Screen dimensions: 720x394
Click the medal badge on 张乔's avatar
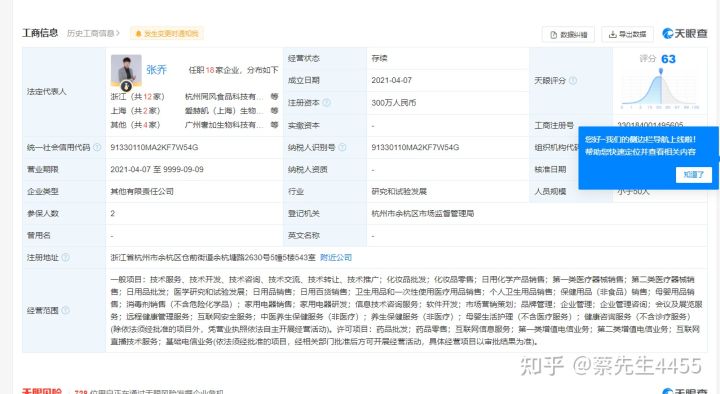tap(126, 86)
